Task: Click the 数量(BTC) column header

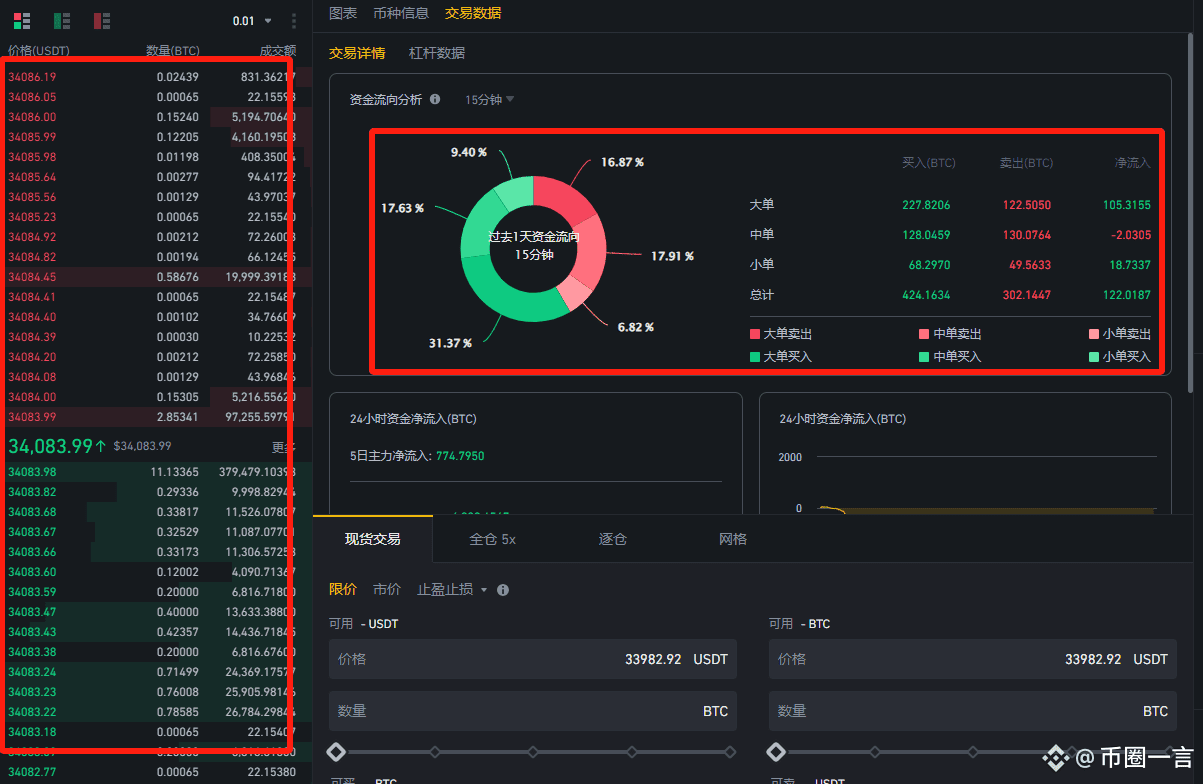Action: (x=172, y=50)
